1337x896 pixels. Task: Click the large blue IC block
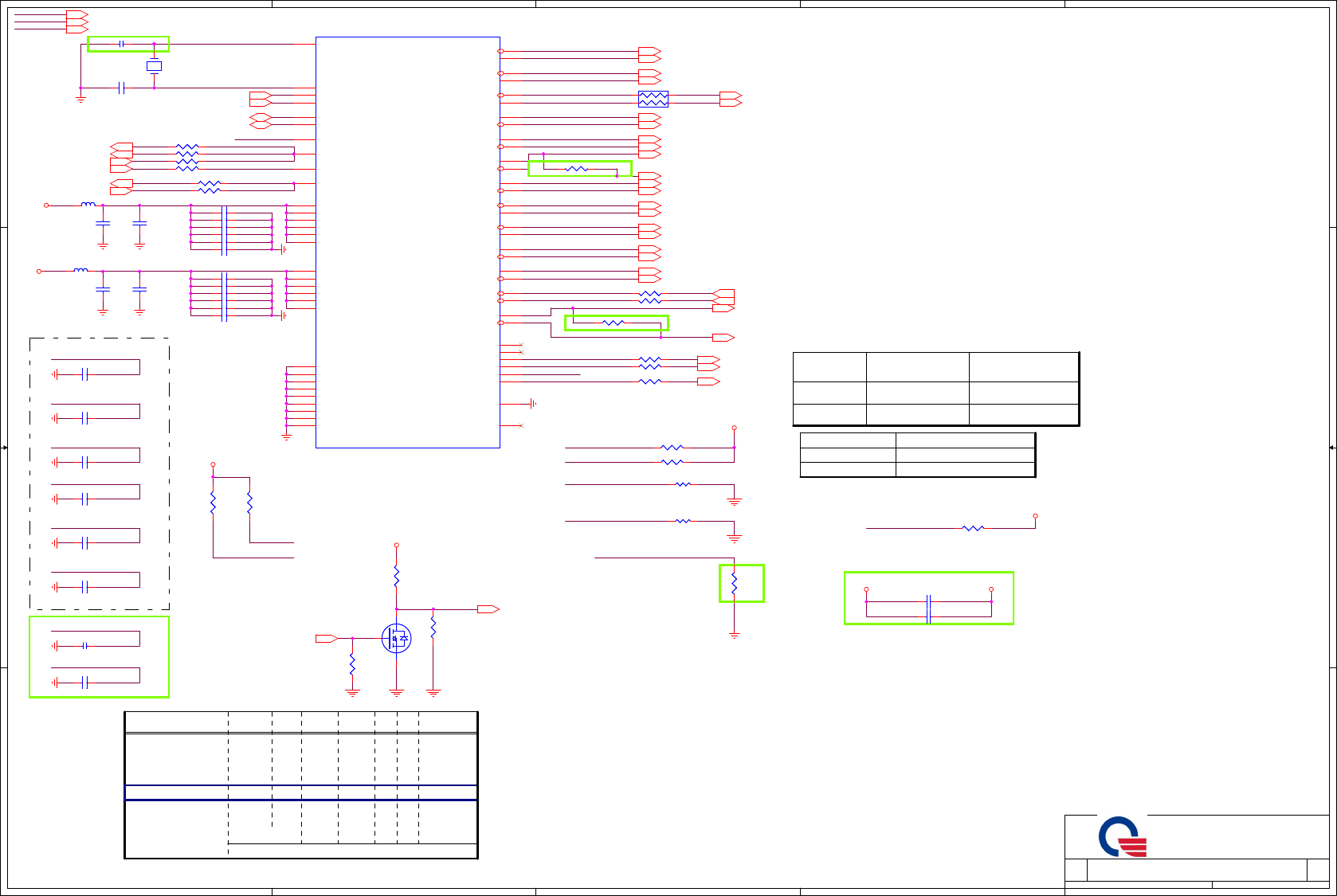408,242
